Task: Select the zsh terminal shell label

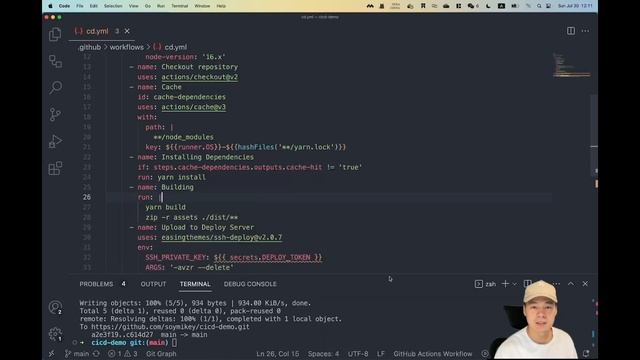Action: click(485, 284)
